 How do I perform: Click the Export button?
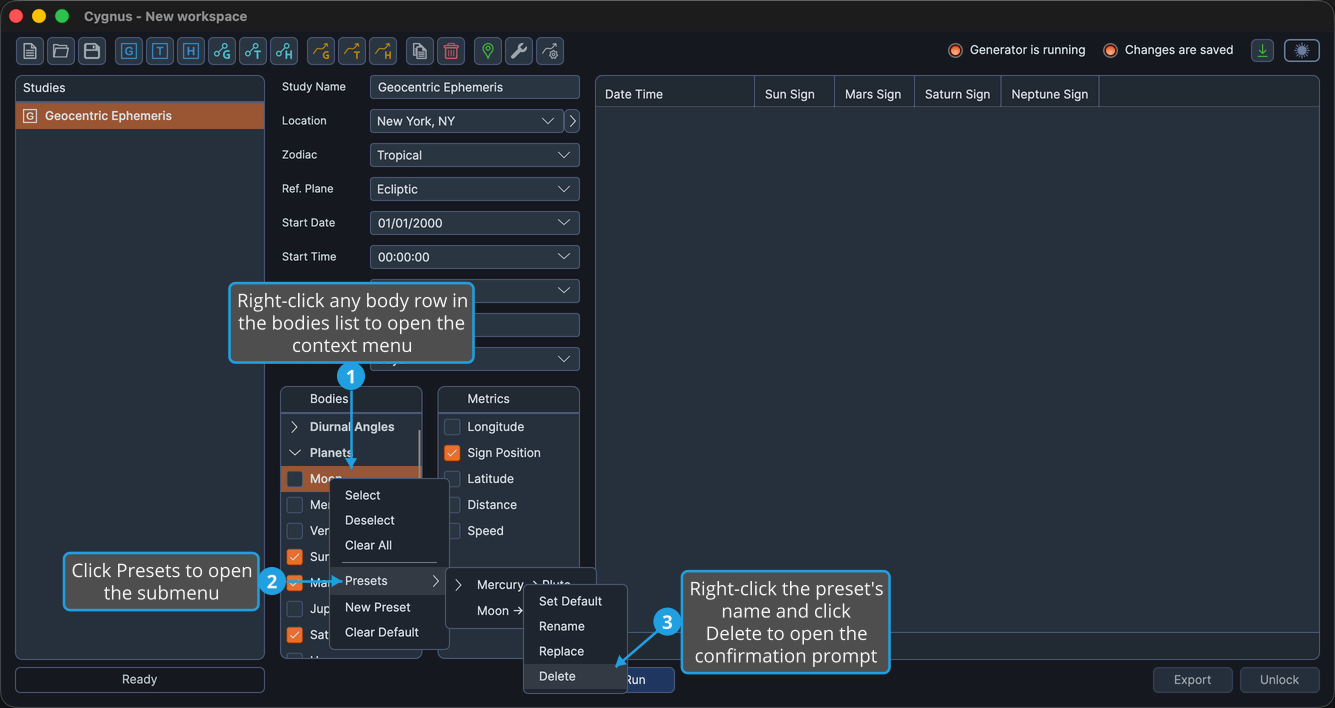point(1192,680)
